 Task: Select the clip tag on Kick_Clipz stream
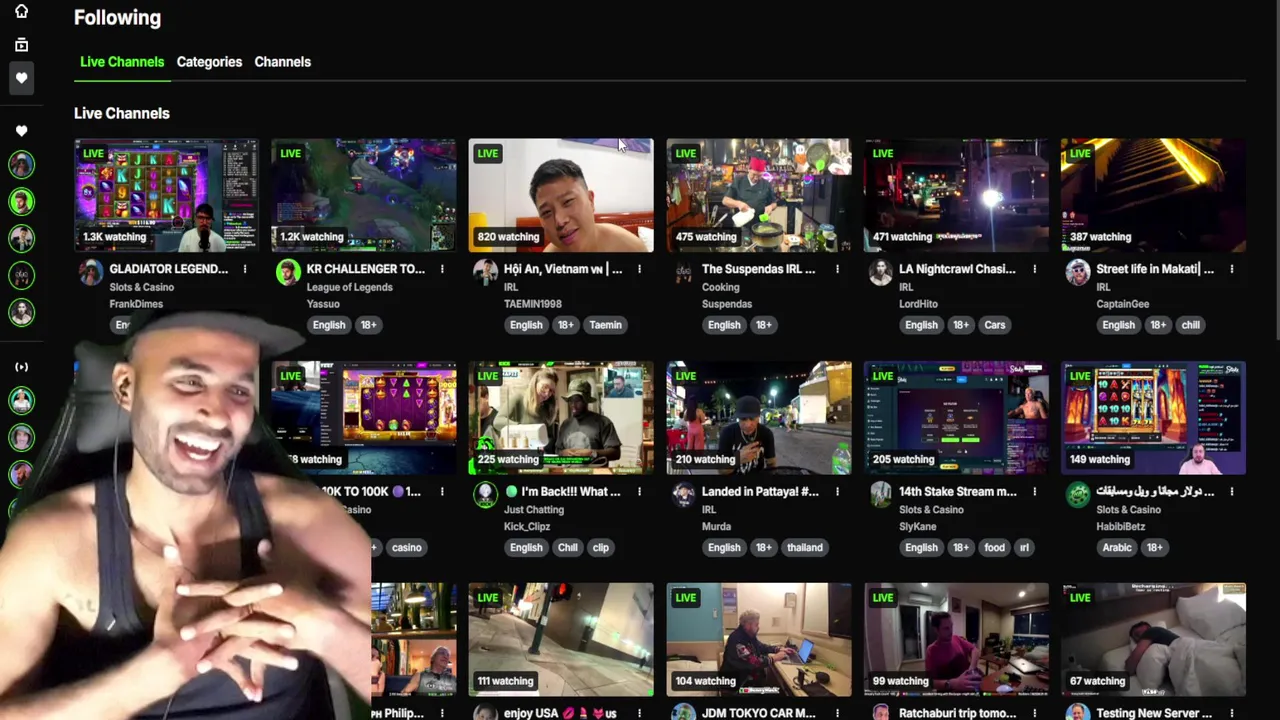[600, 547]
